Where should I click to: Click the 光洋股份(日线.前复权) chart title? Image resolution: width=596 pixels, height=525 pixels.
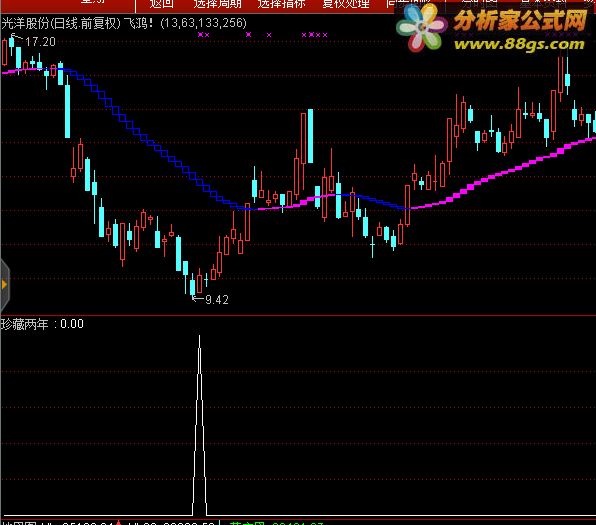point(61,23)
